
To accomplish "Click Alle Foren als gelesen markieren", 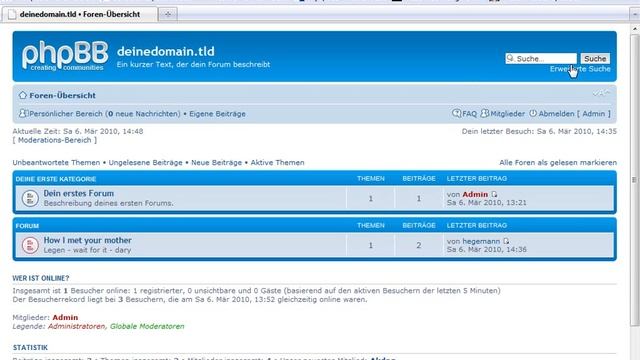I will pos(558,162).
